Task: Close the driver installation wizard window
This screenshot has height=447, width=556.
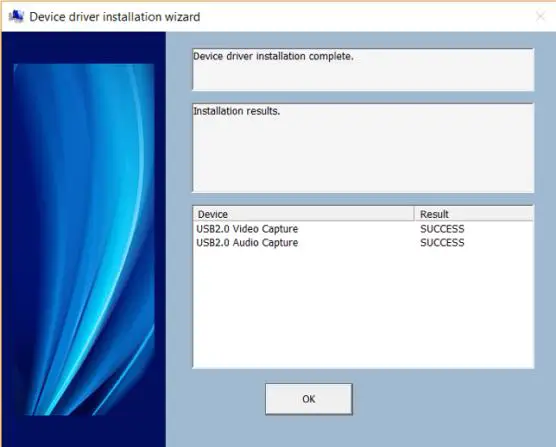Action: tap(540, 16)
